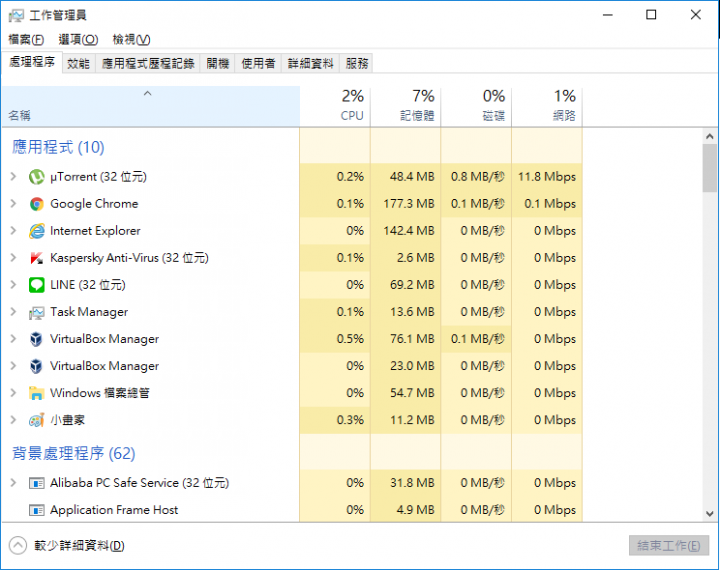Screen dimensions: 720x570
Task: Click Alibaba PC Safe Service's 31.8 MB value
Action: point(412,483)
